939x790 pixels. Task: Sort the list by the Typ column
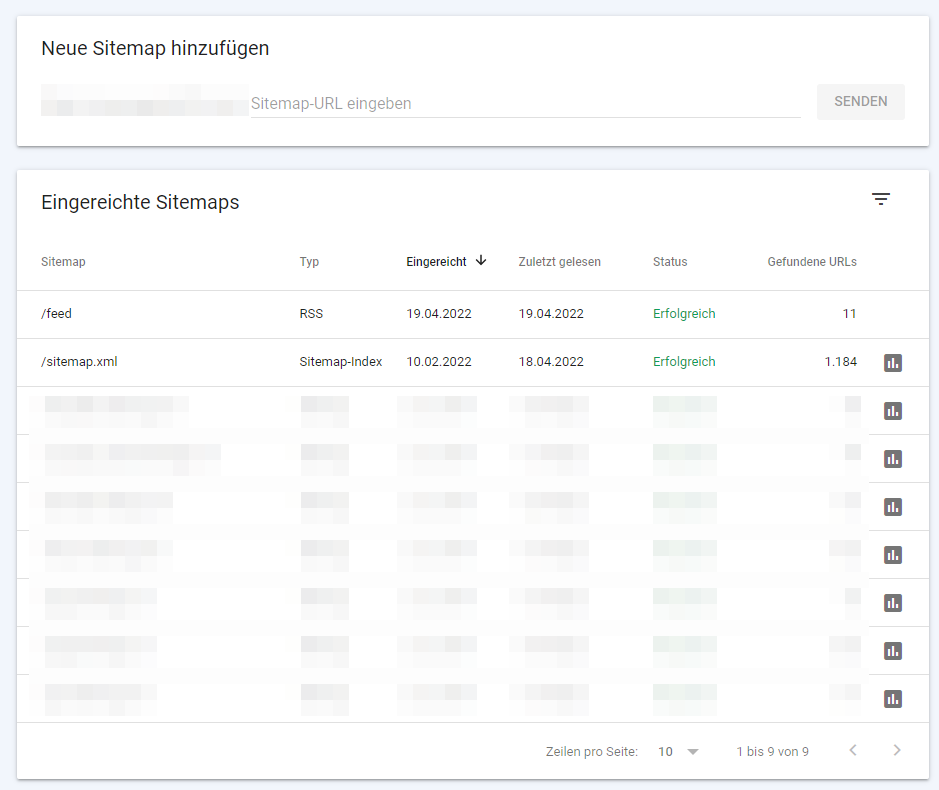pyautogui.click(x=309, y=261)
